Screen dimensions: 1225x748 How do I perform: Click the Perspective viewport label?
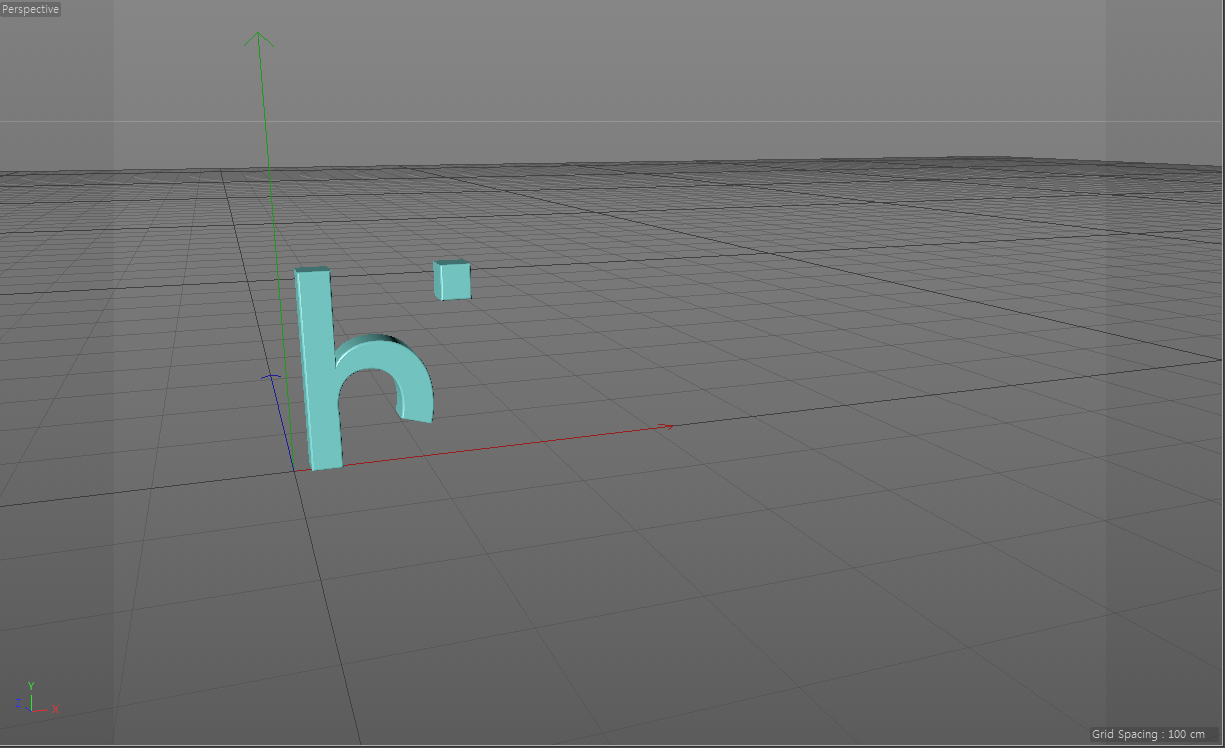point(31,9)
